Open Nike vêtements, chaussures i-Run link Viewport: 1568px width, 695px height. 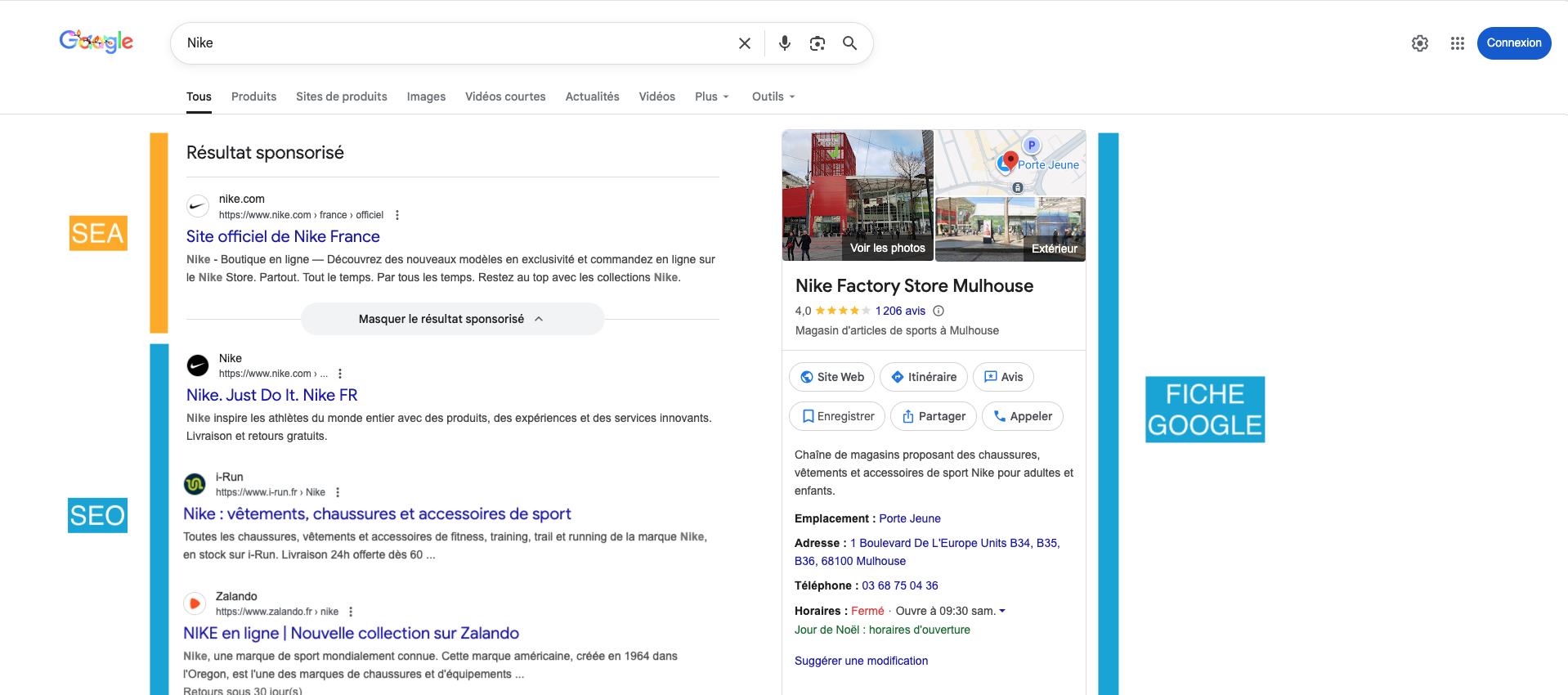point(377,513)
